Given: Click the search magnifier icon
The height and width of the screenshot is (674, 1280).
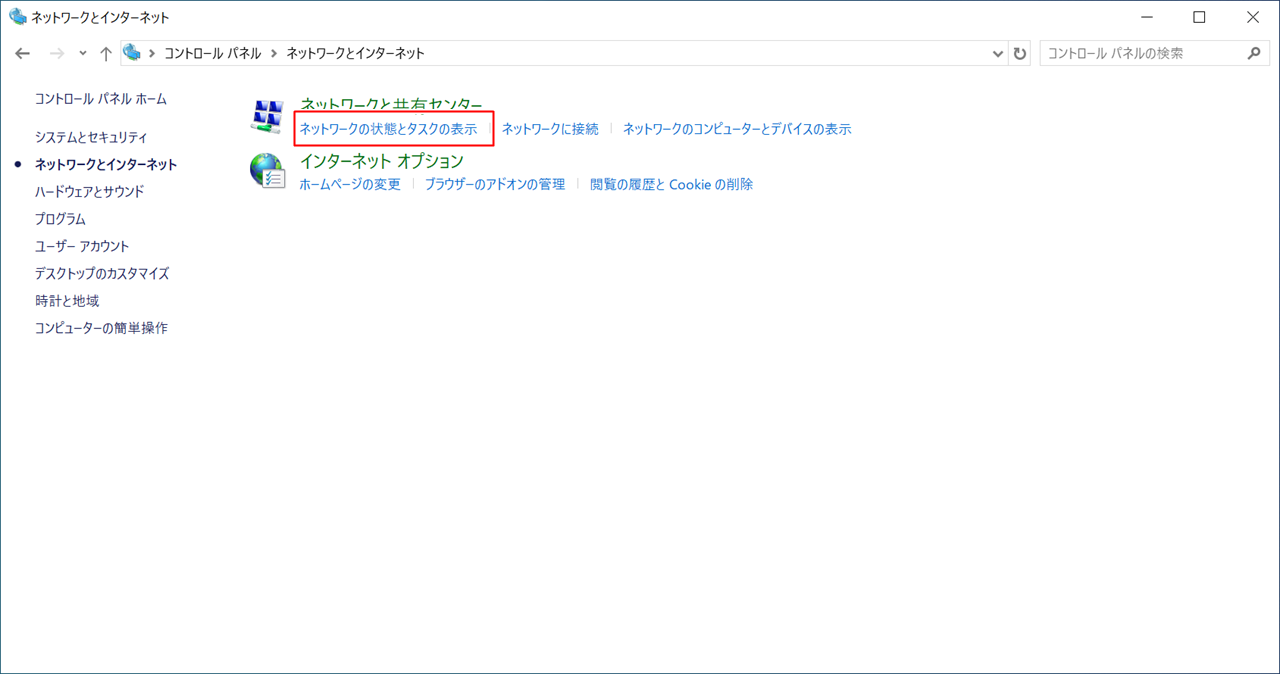Looking at the screenshot, I should tap(1254, 54).
